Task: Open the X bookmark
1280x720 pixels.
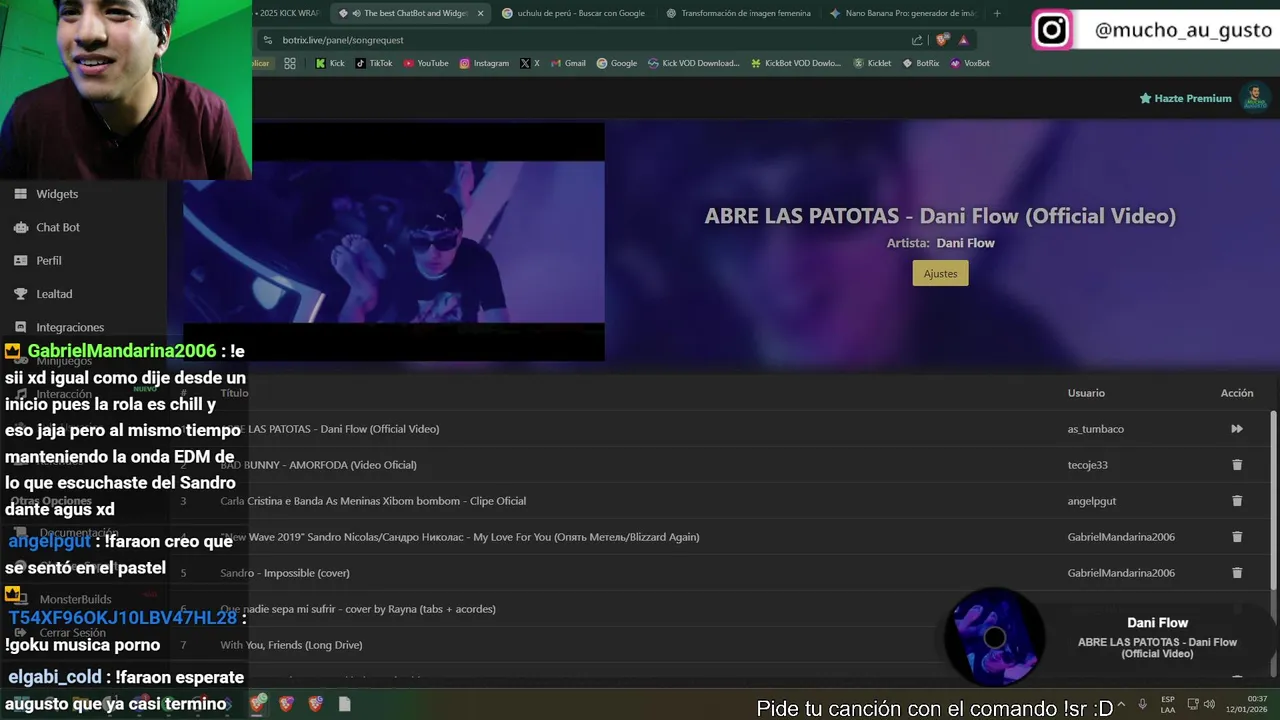Action: [x=530, y=63]
